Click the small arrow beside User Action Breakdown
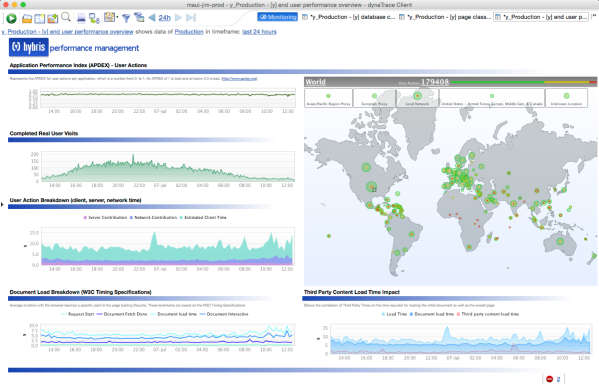This screenshot has width=599, height=384. coord(2,205)
